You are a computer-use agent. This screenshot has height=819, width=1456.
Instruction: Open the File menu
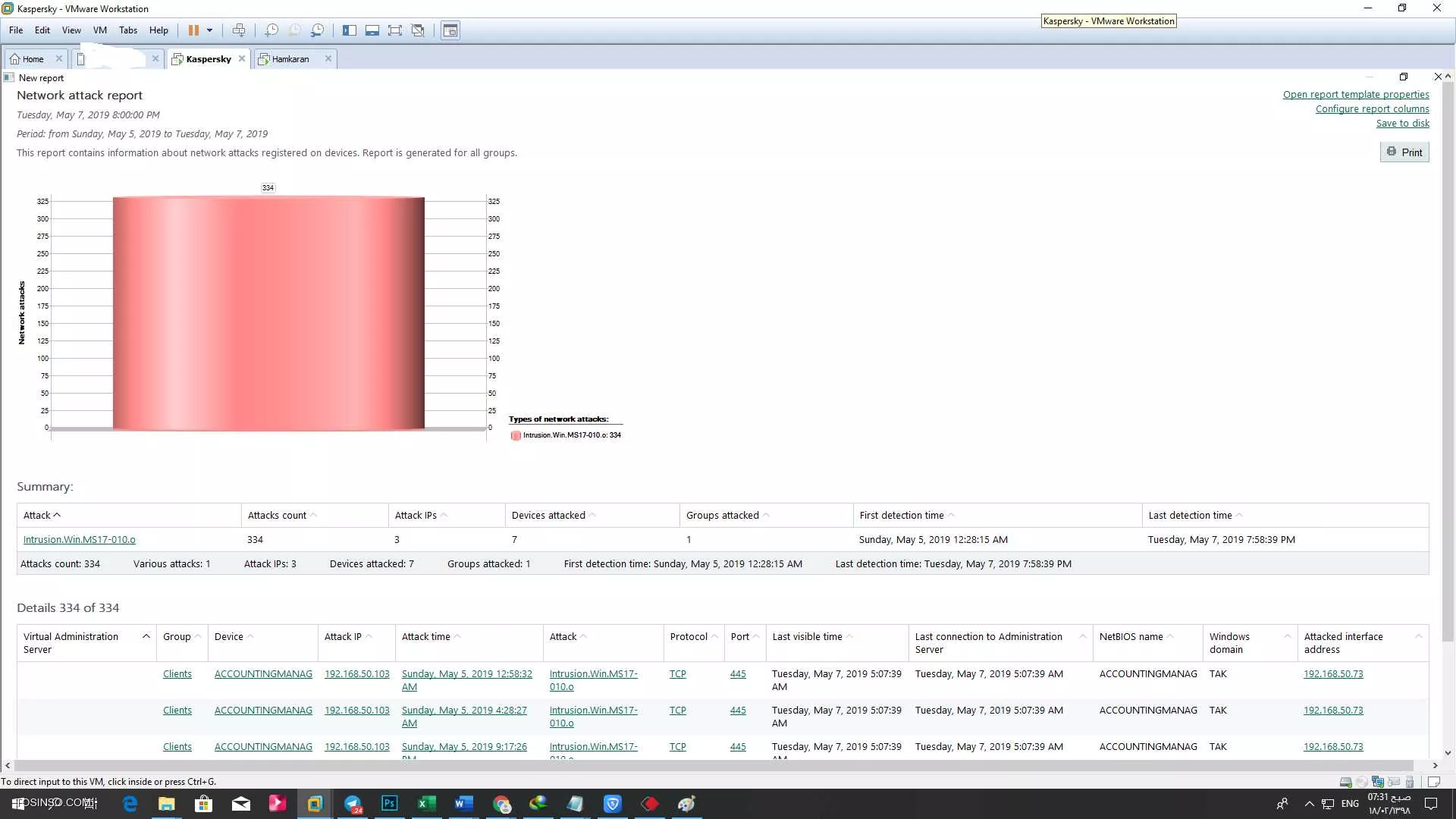click(x=16, y=30)
